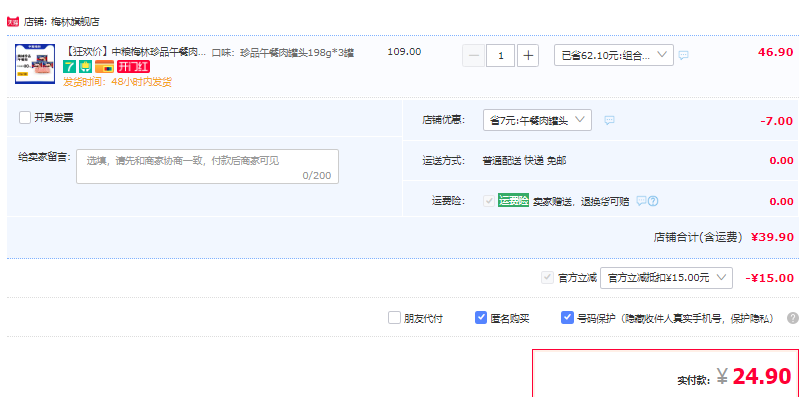
Task: Click the green shield guarantee badge
Action: [x=86, y=67]
